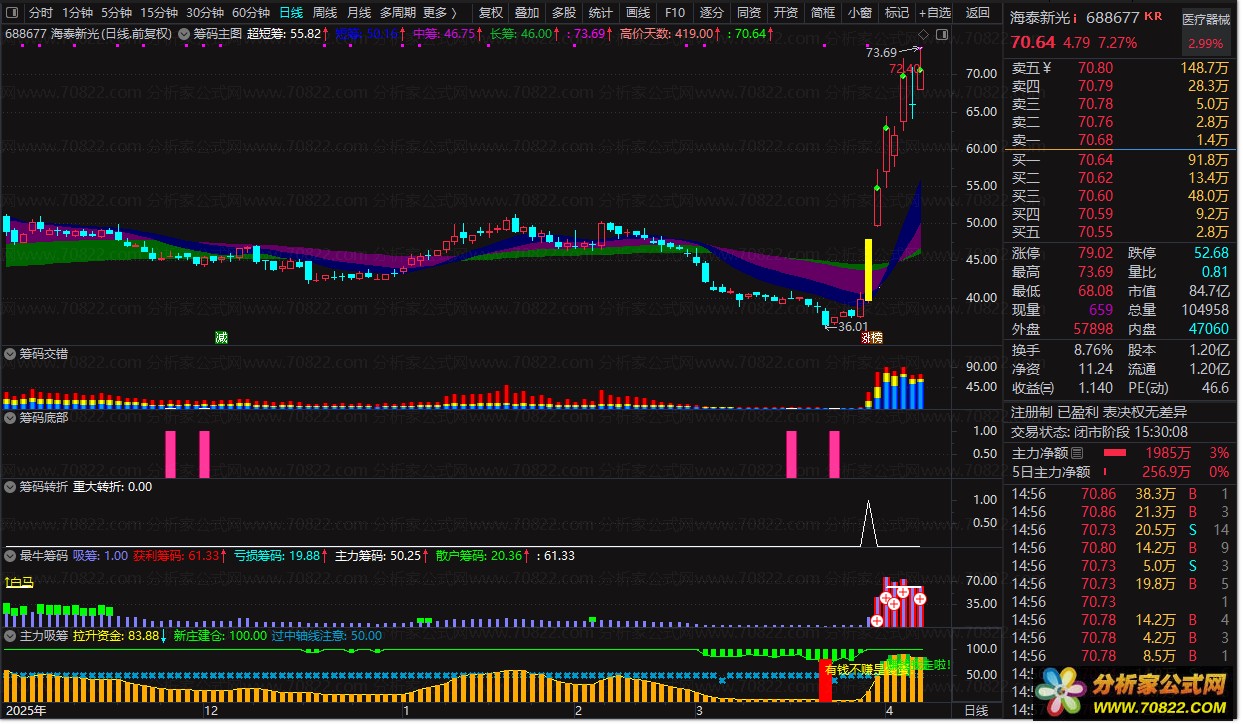Image resolution: width=1243 pixels, height=724 pixels.
Task: Click the 减 marker below the candlesticks
Action: point(221,337)
